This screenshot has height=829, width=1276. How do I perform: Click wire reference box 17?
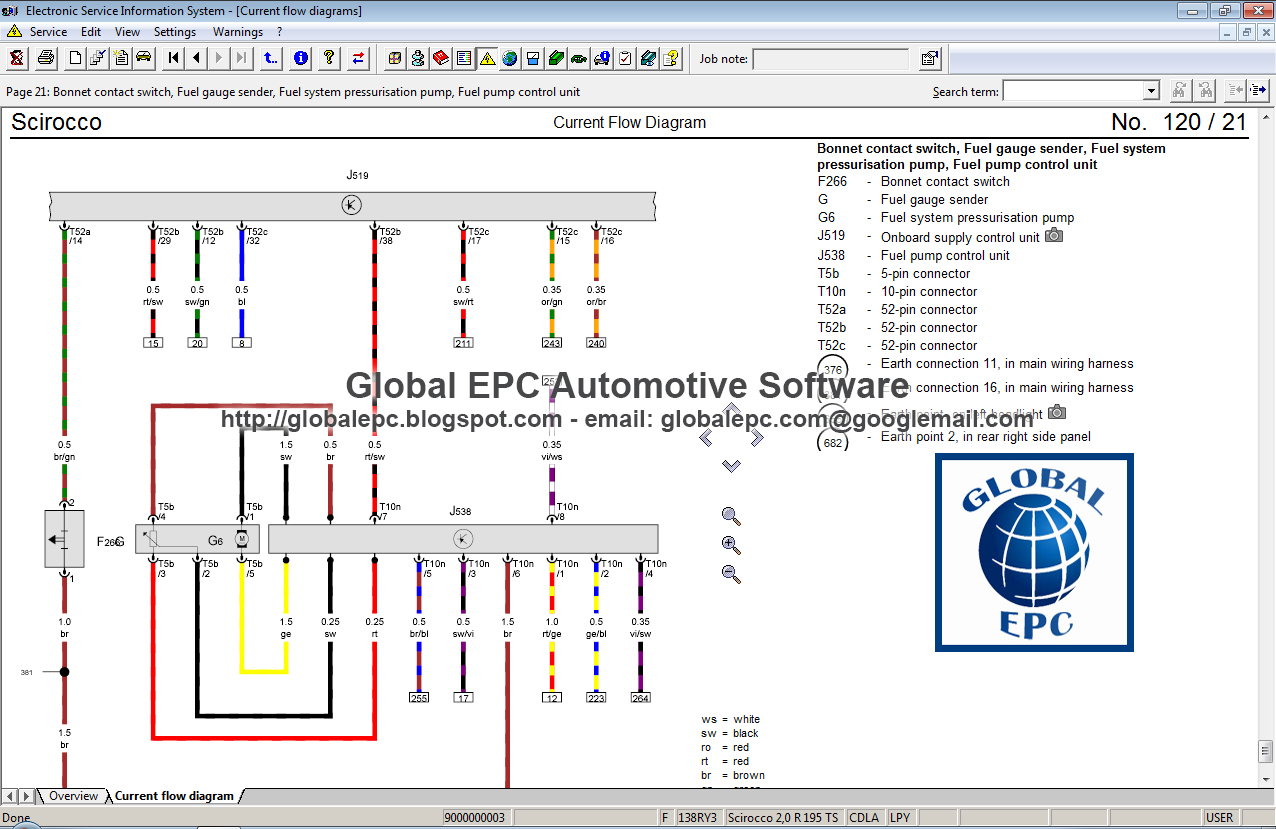(463, 698)
